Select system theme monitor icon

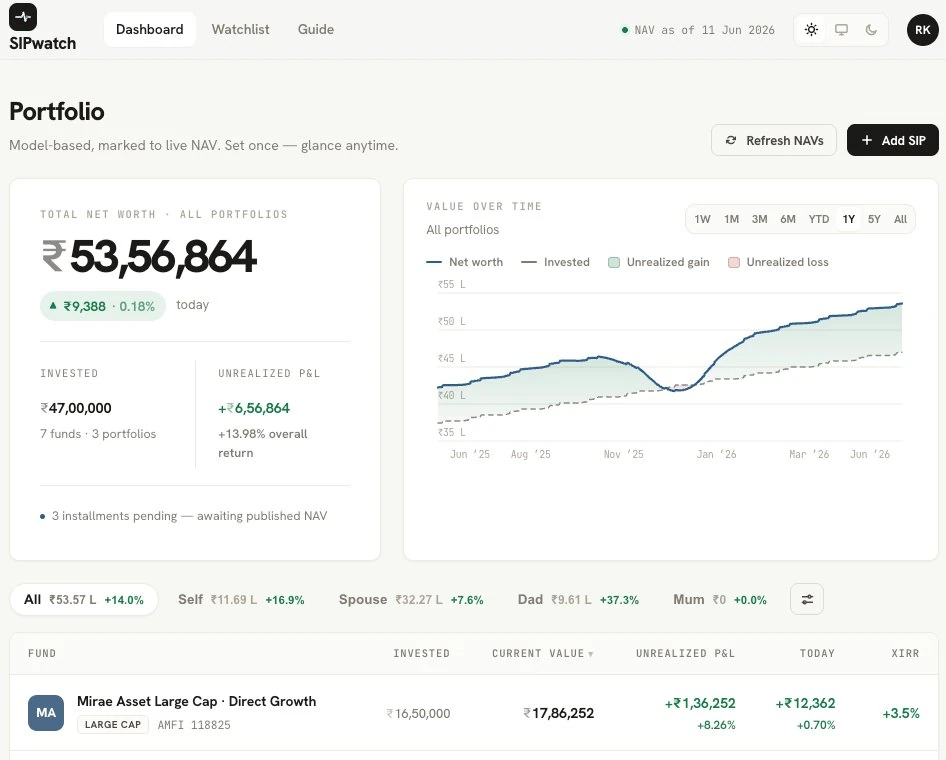pos(841,30)
